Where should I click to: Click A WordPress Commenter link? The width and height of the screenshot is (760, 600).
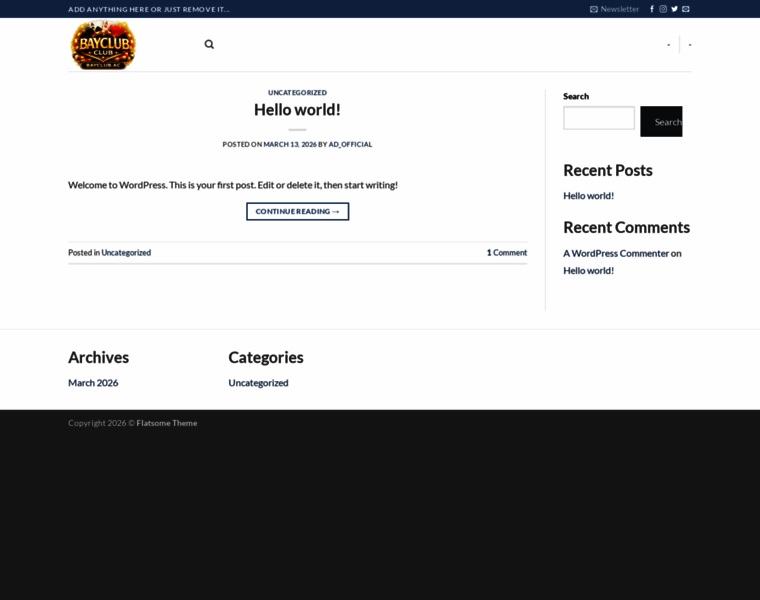pyautogui.click(x=615, y=253)
